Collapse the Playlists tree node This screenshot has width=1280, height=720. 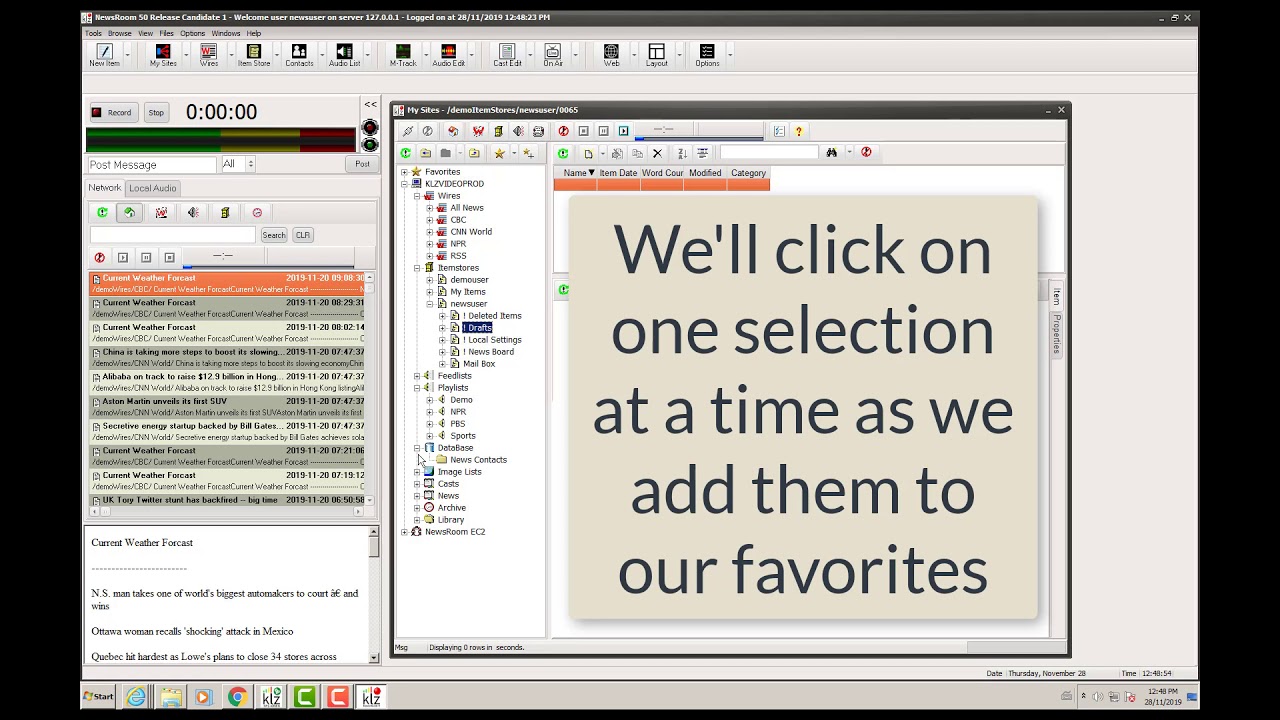click(418, 388)
